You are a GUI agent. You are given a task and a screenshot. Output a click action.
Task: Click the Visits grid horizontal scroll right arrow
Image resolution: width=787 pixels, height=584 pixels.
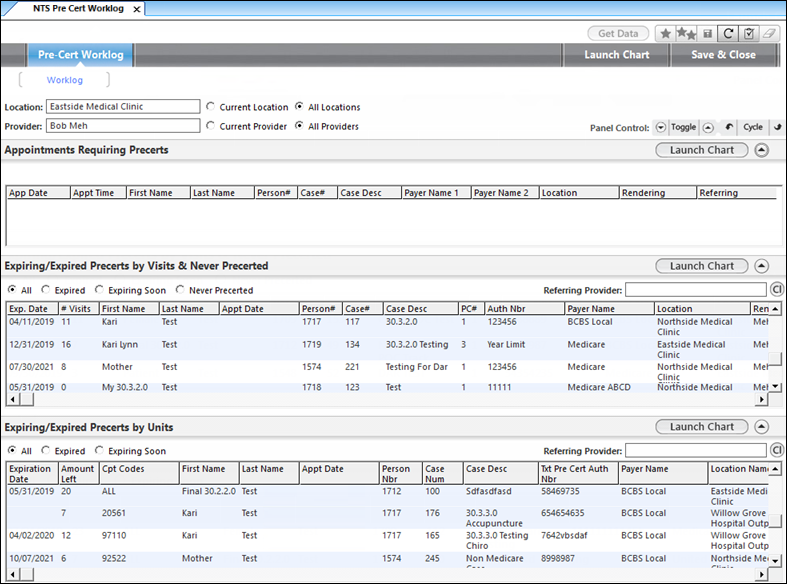[x=762, y=399]
